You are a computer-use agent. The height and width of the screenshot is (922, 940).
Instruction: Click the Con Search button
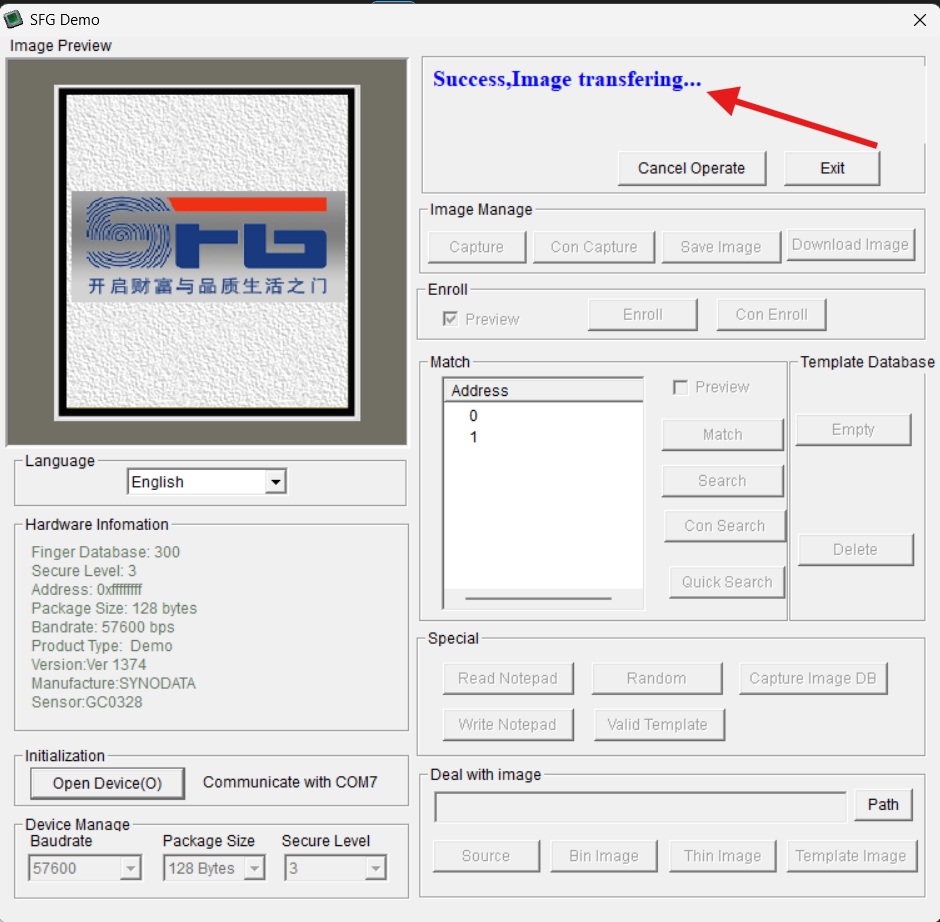[725, 526]
